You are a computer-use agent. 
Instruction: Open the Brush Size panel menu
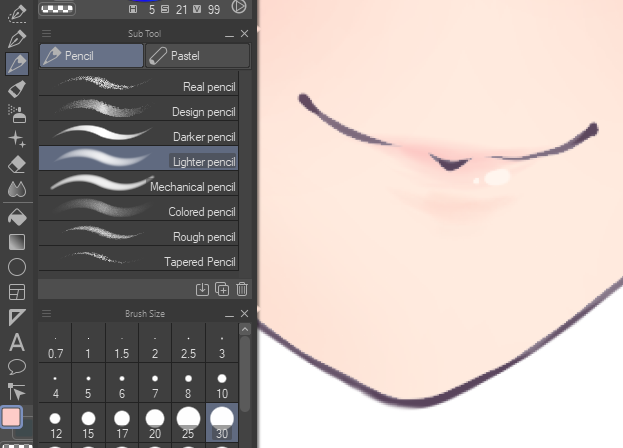(x=46, y=313)
